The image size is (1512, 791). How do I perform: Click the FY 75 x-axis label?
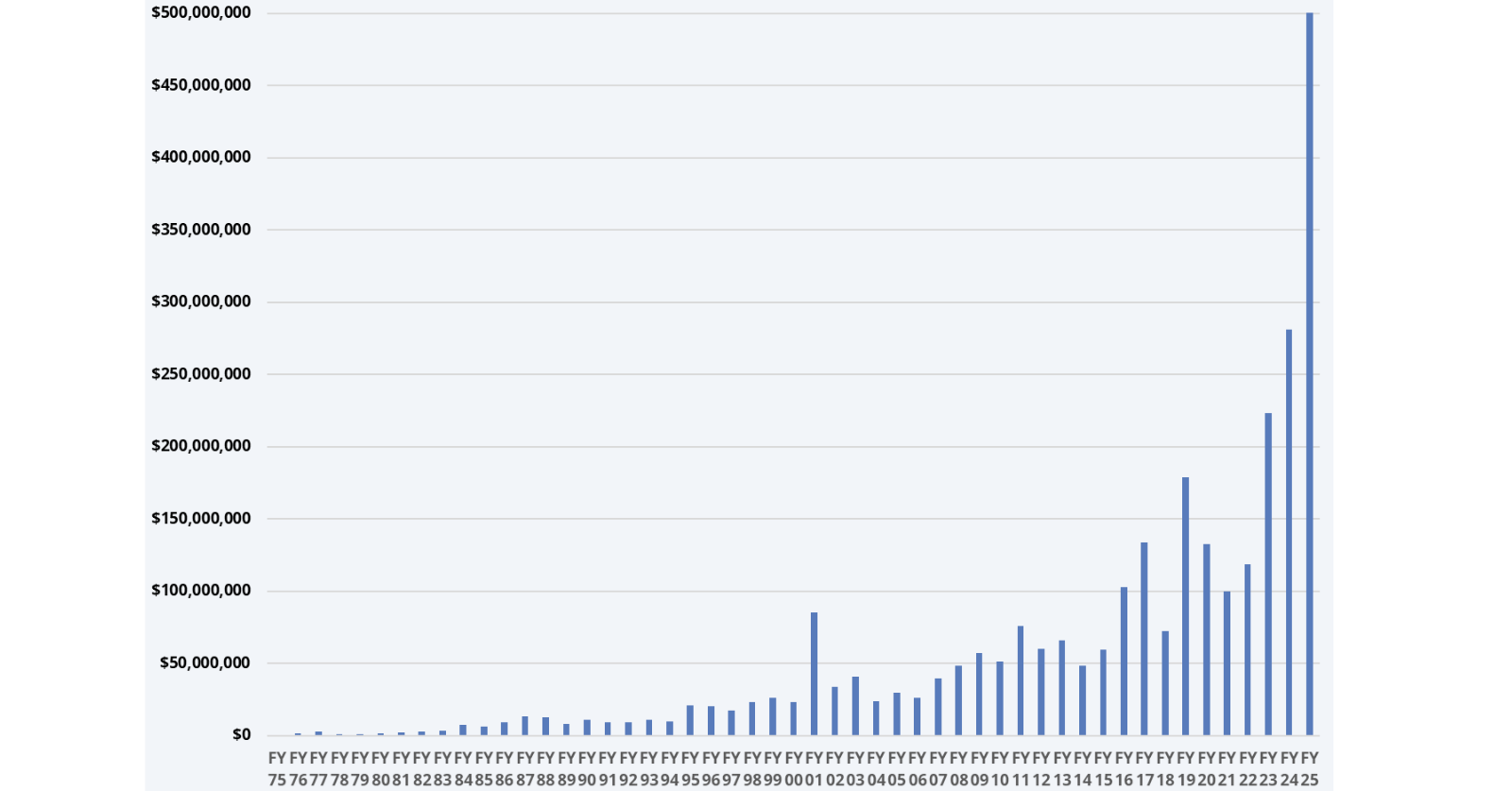coord(277,768)
